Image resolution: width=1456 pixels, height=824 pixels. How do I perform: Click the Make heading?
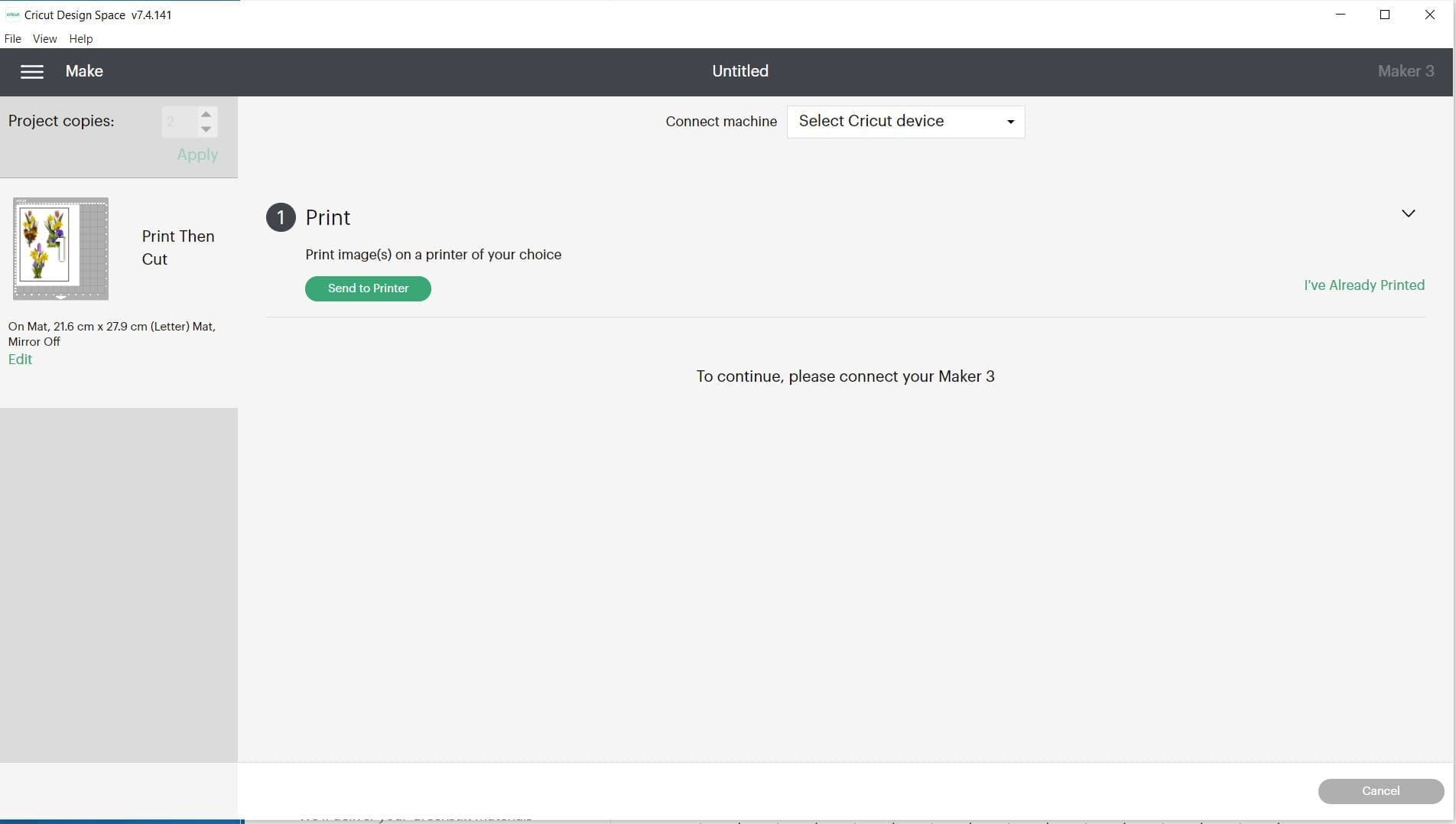click(84, 71)
